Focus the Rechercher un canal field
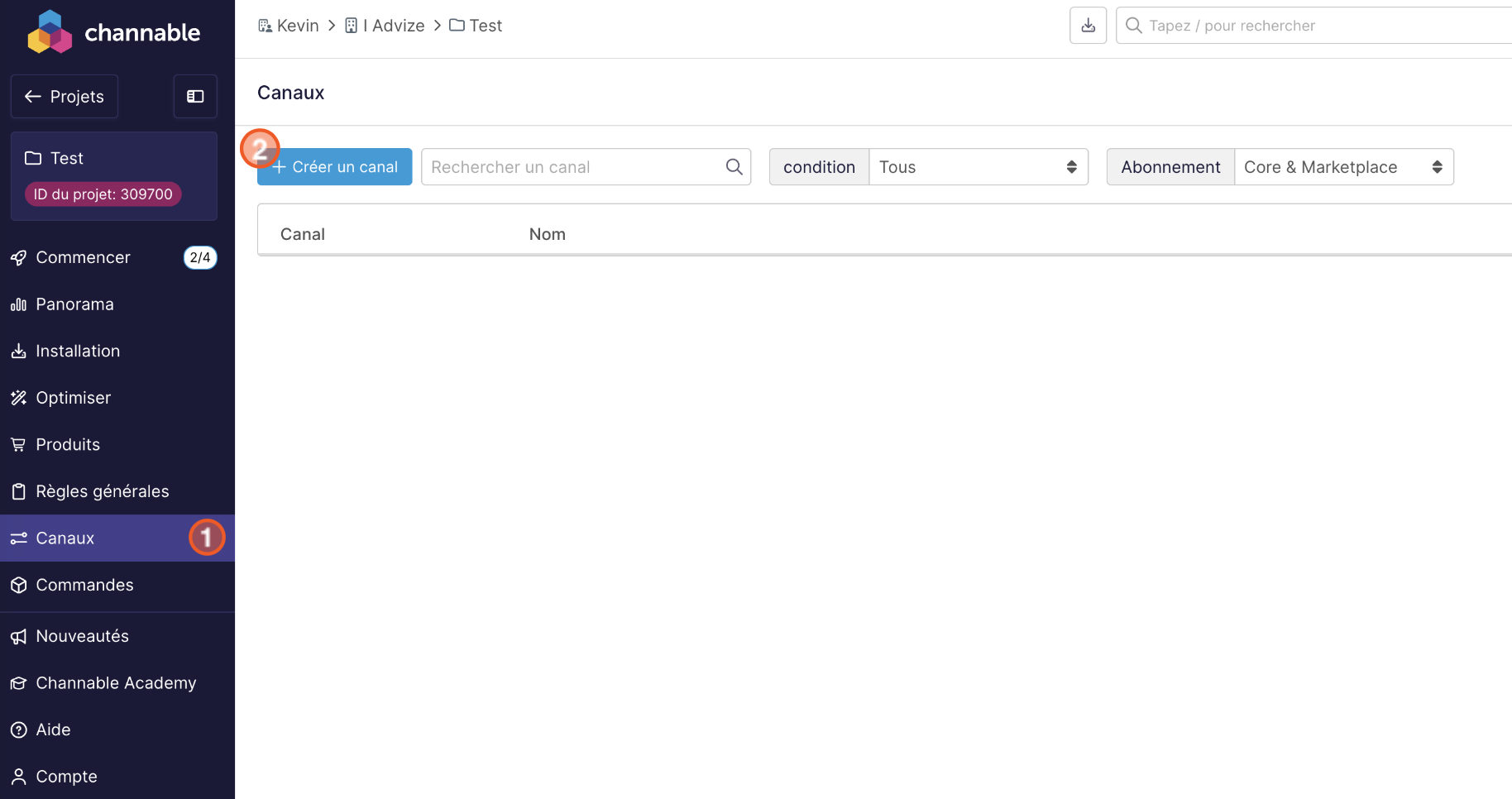 tap(571, 167)
